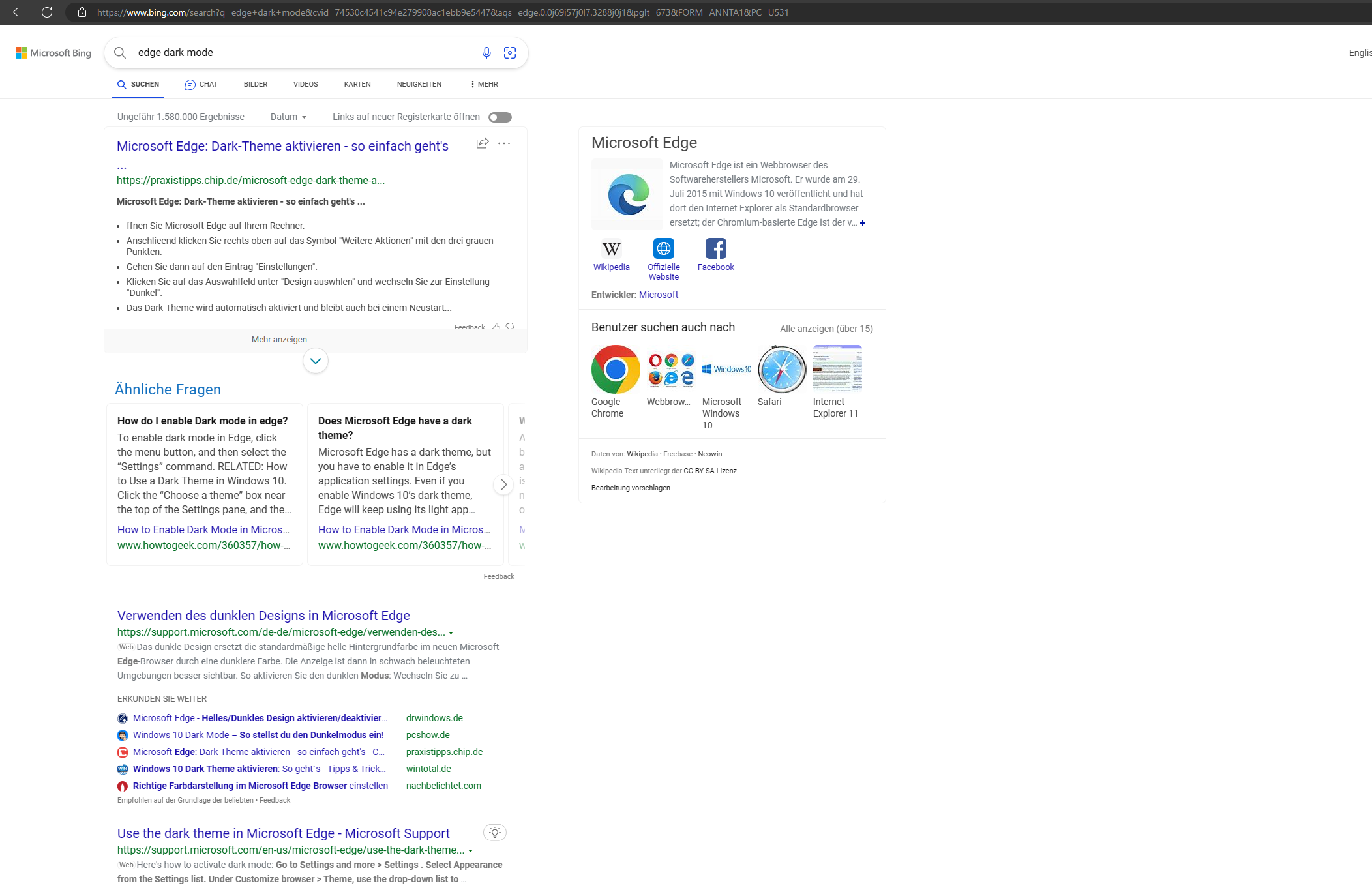
Task: Reload page with browser refresh icon
Action: (47, 12)
